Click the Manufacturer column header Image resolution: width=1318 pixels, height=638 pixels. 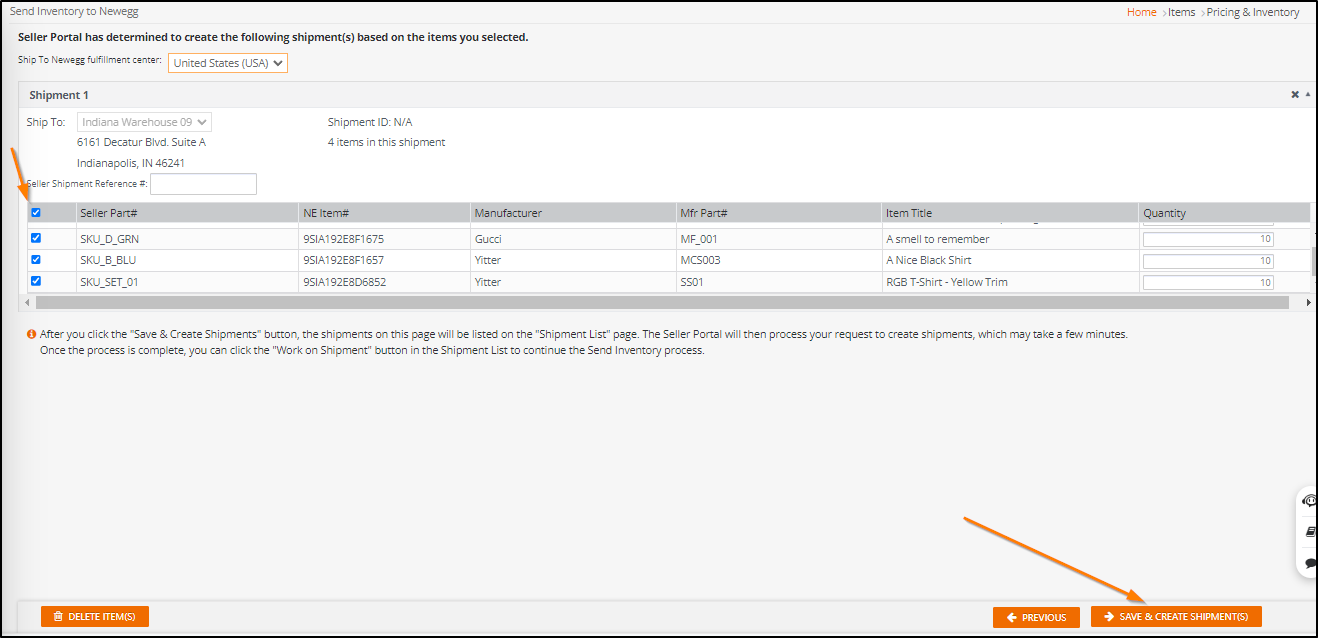click(x=573, y=213)
